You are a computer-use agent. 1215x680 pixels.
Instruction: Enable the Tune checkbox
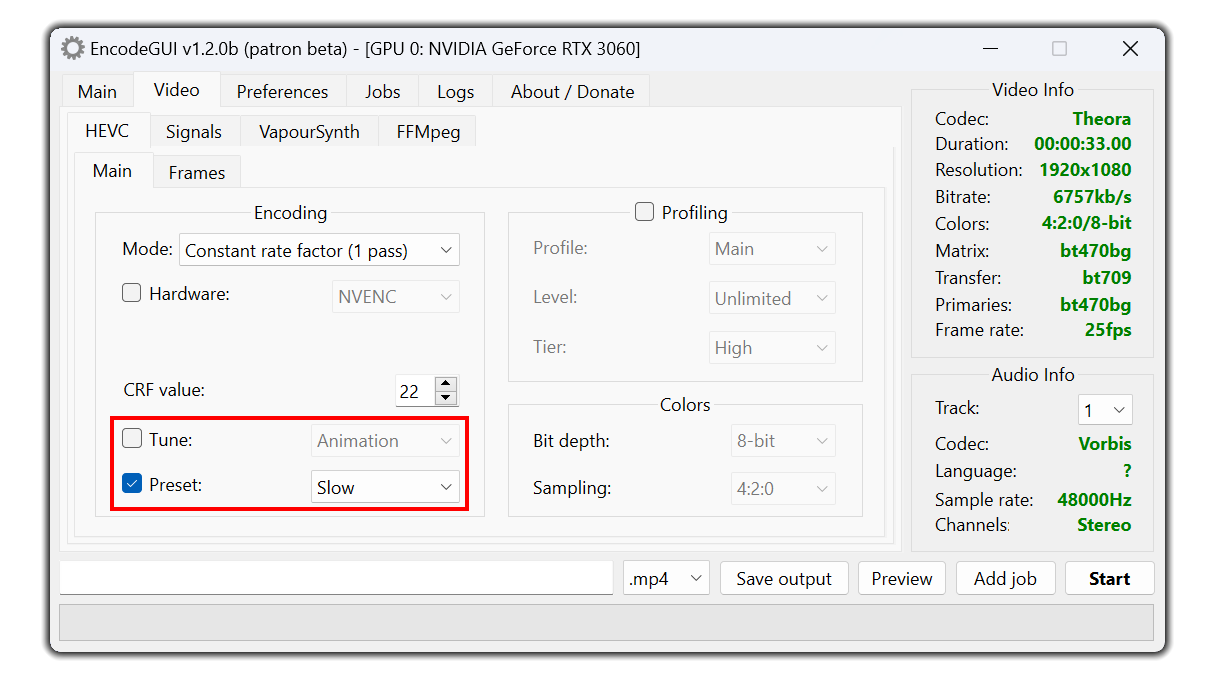point(131,438)
